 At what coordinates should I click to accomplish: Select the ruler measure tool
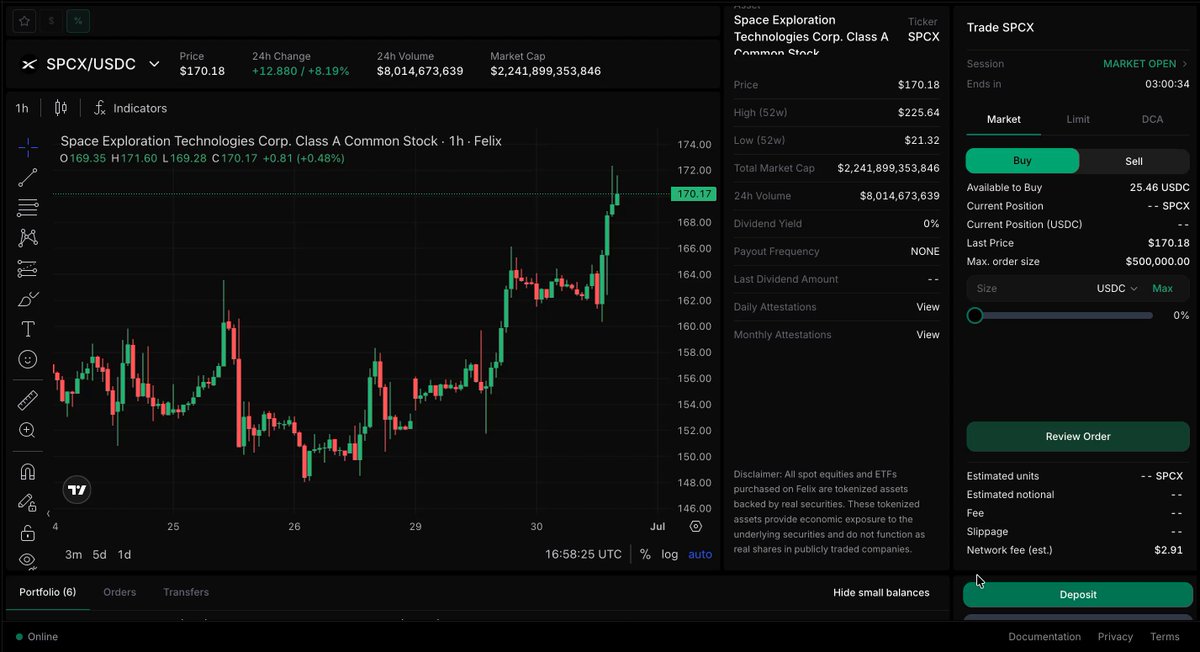pos(28,400)
